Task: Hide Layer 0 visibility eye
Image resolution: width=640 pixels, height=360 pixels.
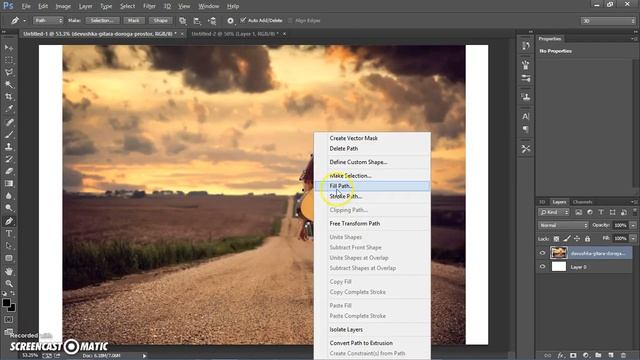Action: pos(542,267)
